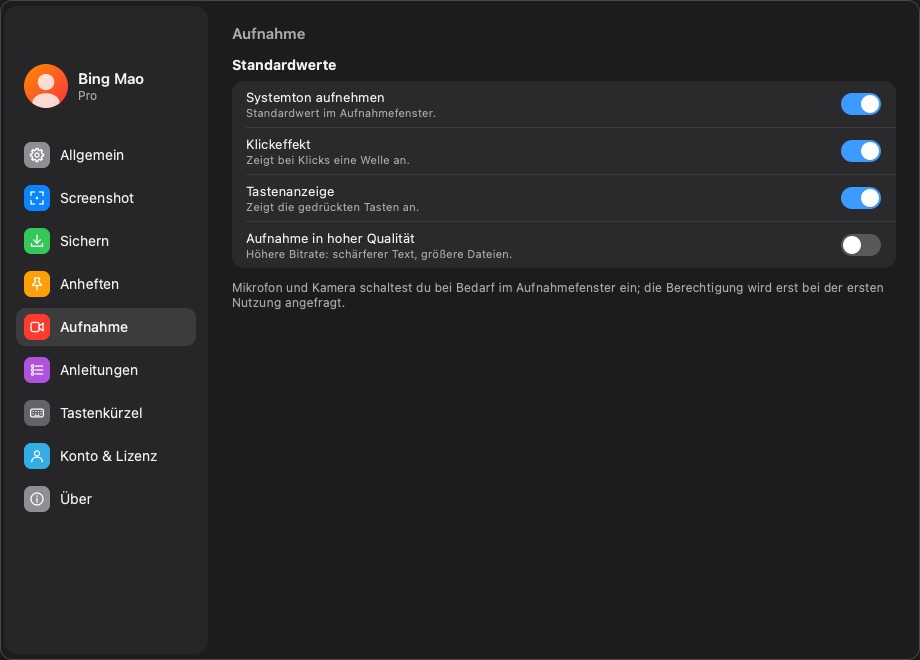Toggle the Tastenanzeige switch off
This screenshot has height=660, width=920.
(860, 198)
